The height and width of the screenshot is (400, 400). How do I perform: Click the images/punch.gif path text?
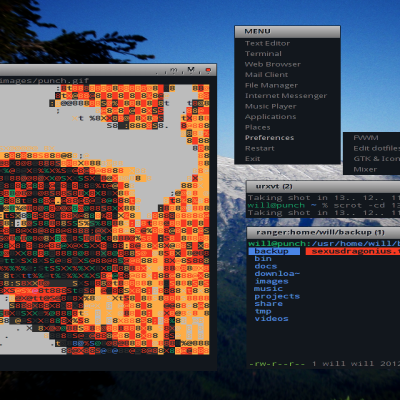44,81
